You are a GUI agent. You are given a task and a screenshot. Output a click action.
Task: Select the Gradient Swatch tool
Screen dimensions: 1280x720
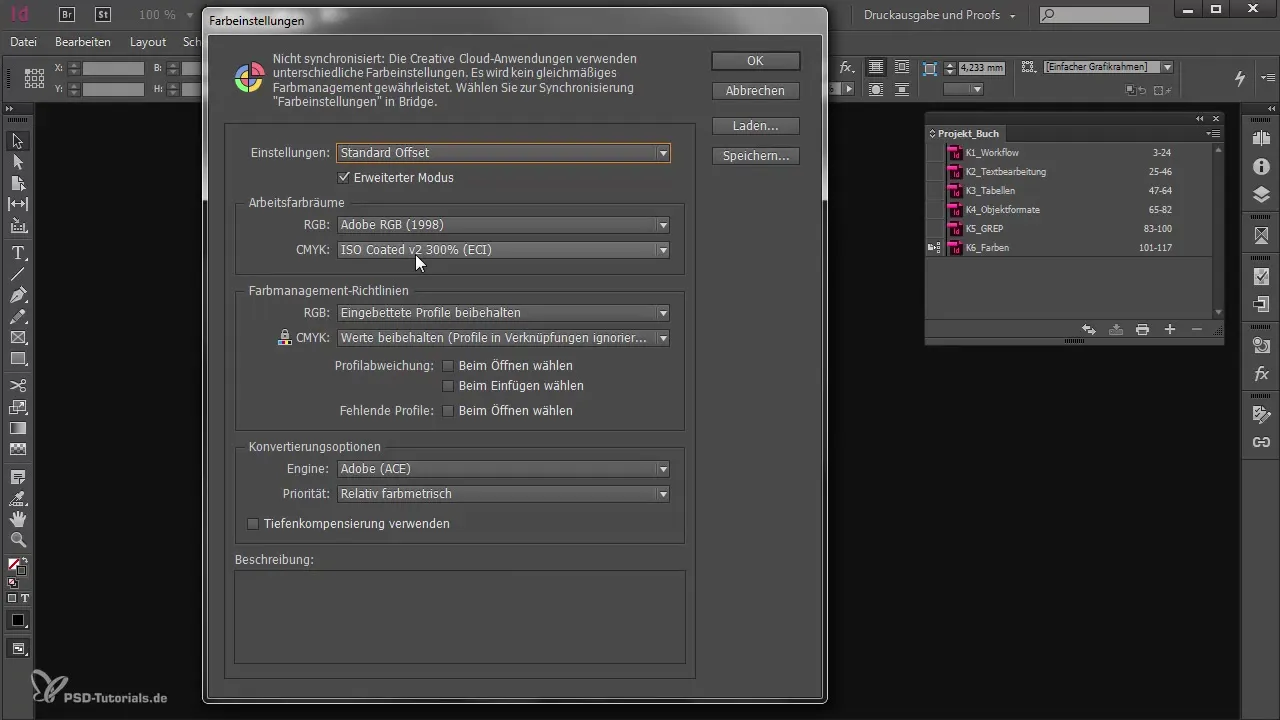(x=18, y=428)
